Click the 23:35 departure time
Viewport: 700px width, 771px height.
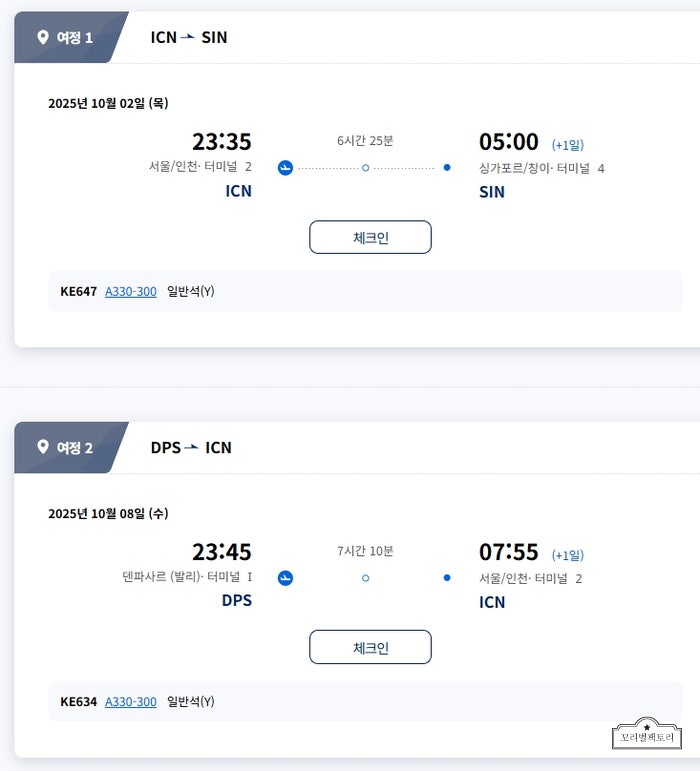click(221, 142)
